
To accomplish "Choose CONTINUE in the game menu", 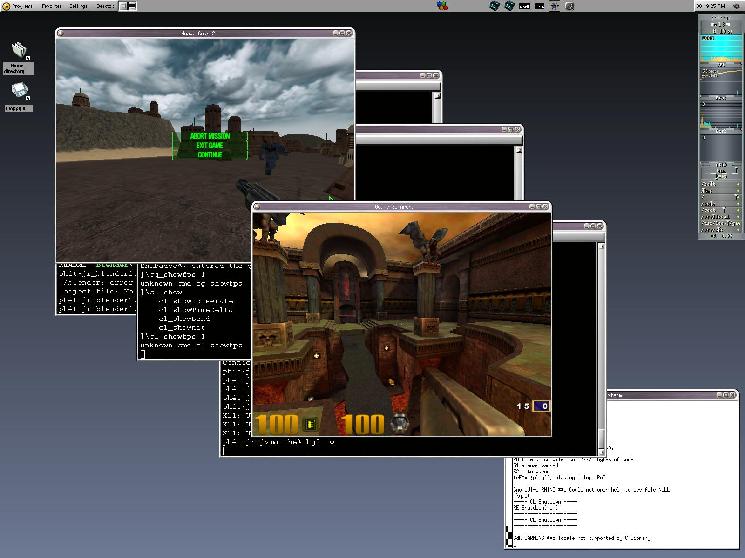I will 210,155.
